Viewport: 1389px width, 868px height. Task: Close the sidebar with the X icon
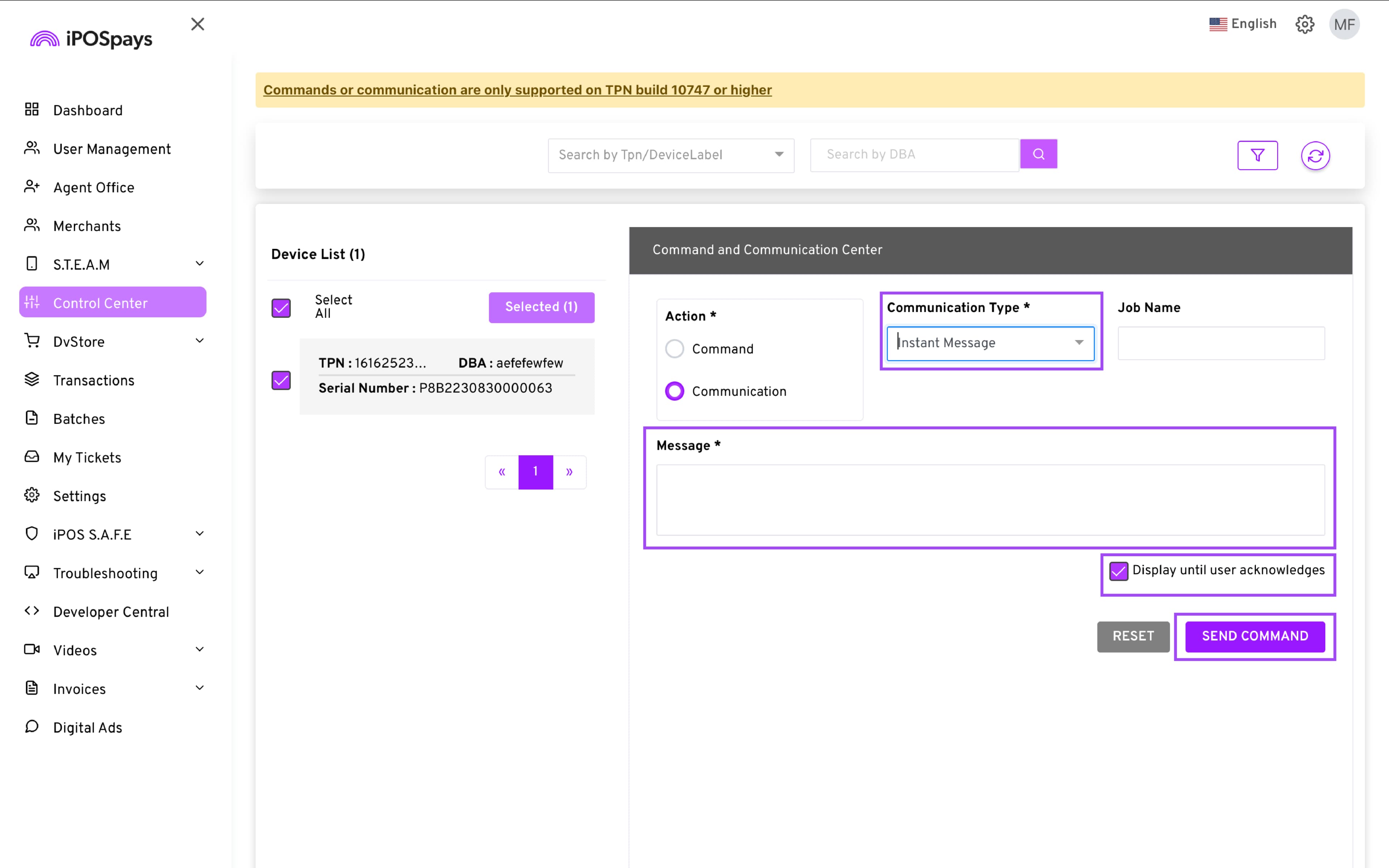pyautogui.click(x=197, y=24)
